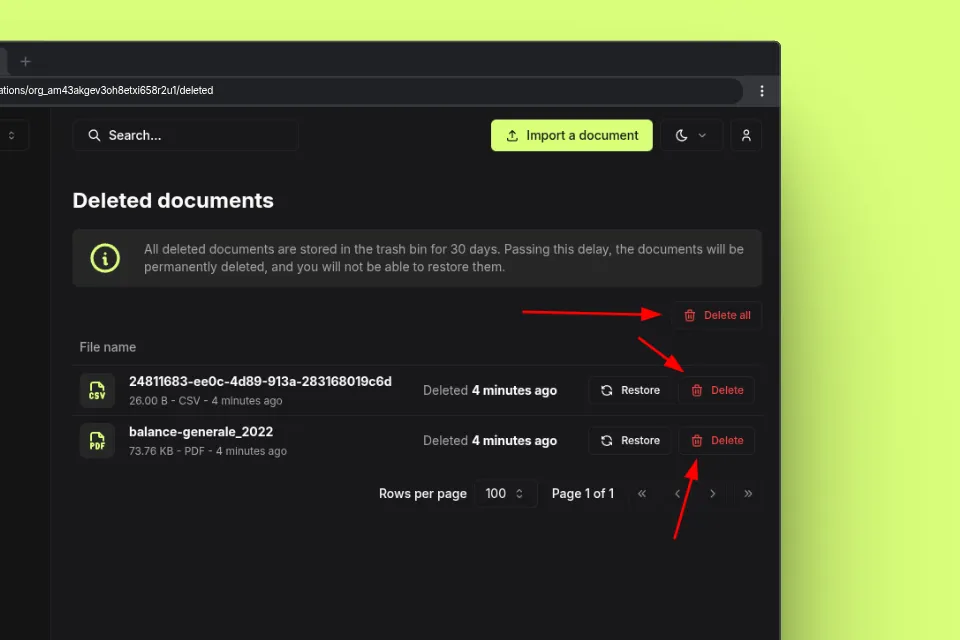This screenshot has height=640, width=960.
Task: Click Import a document button
Action: coord(571,136)
